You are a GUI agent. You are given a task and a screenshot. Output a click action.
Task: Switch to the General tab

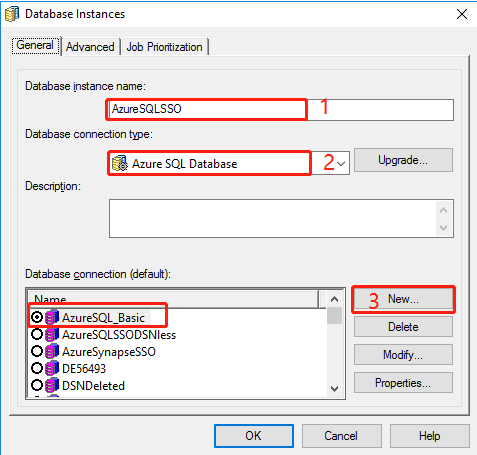pyautogui.click(x=35, y=45)
